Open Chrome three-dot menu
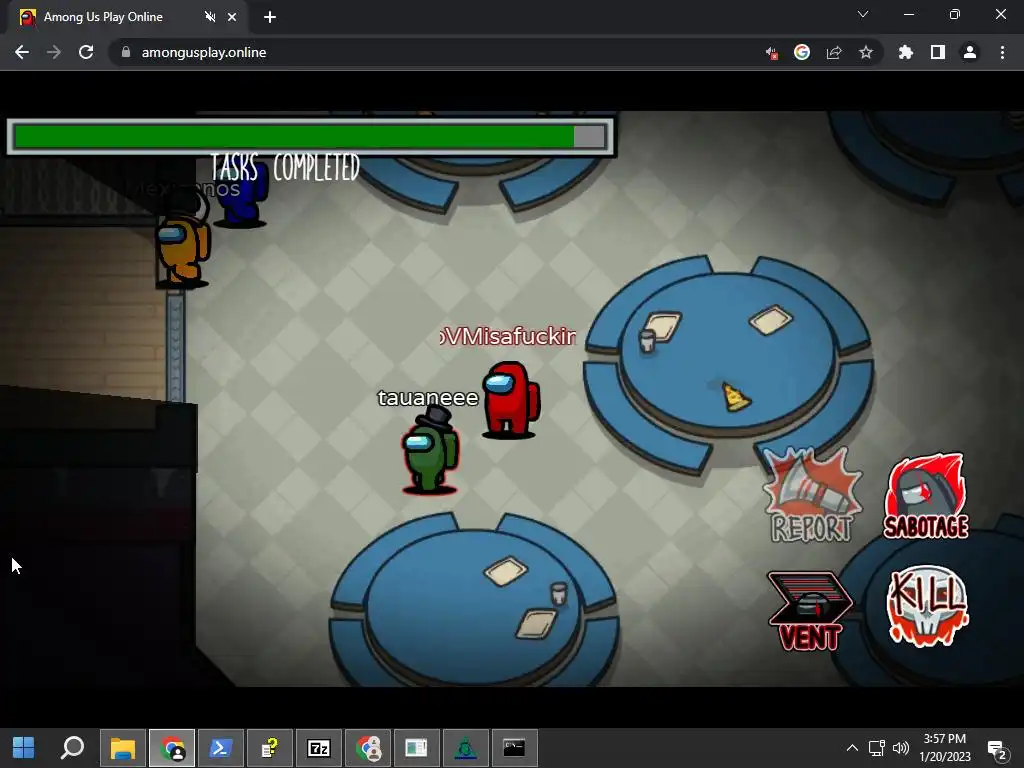 1002,52
